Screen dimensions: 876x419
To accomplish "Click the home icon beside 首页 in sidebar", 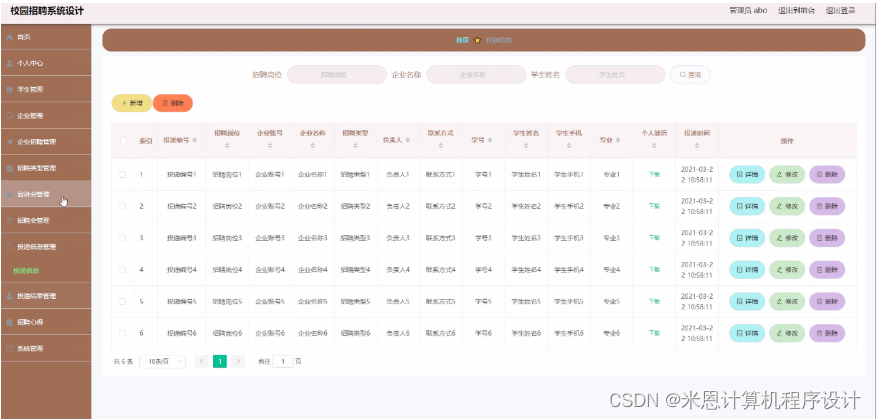I will click(x=9, y=37).
